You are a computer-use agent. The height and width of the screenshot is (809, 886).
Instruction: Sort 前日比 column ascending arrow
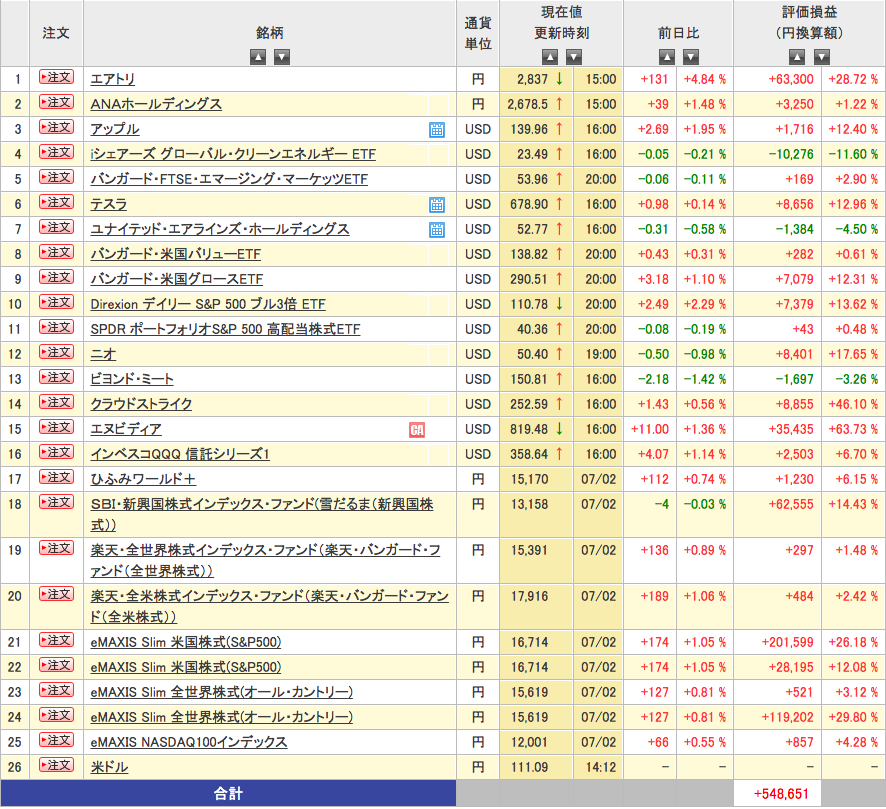click(667, 57)
